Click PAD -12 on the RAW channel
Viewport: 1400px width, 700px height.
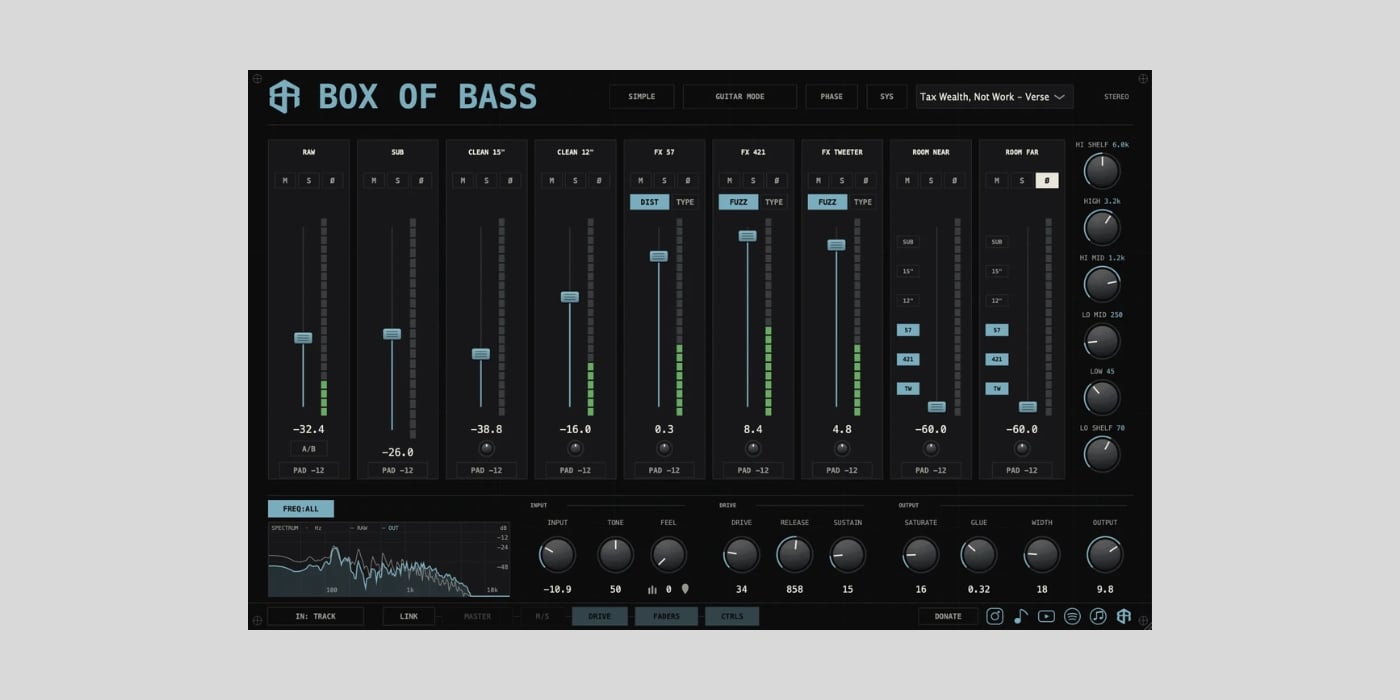tap(309, 470)
